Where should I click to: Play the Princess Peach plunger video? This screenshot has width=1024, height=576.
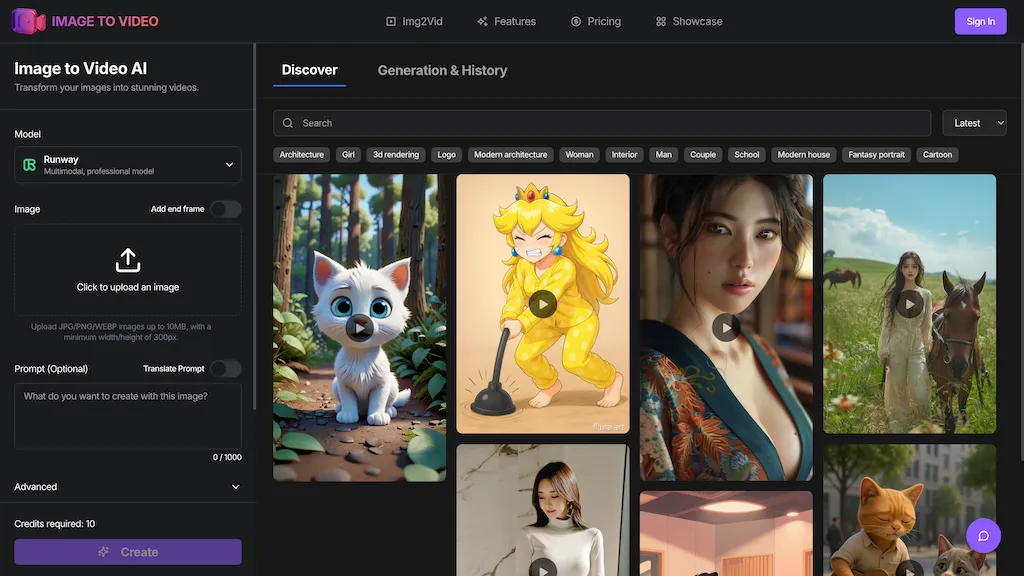pyautogui.click(x=543, y=304)
